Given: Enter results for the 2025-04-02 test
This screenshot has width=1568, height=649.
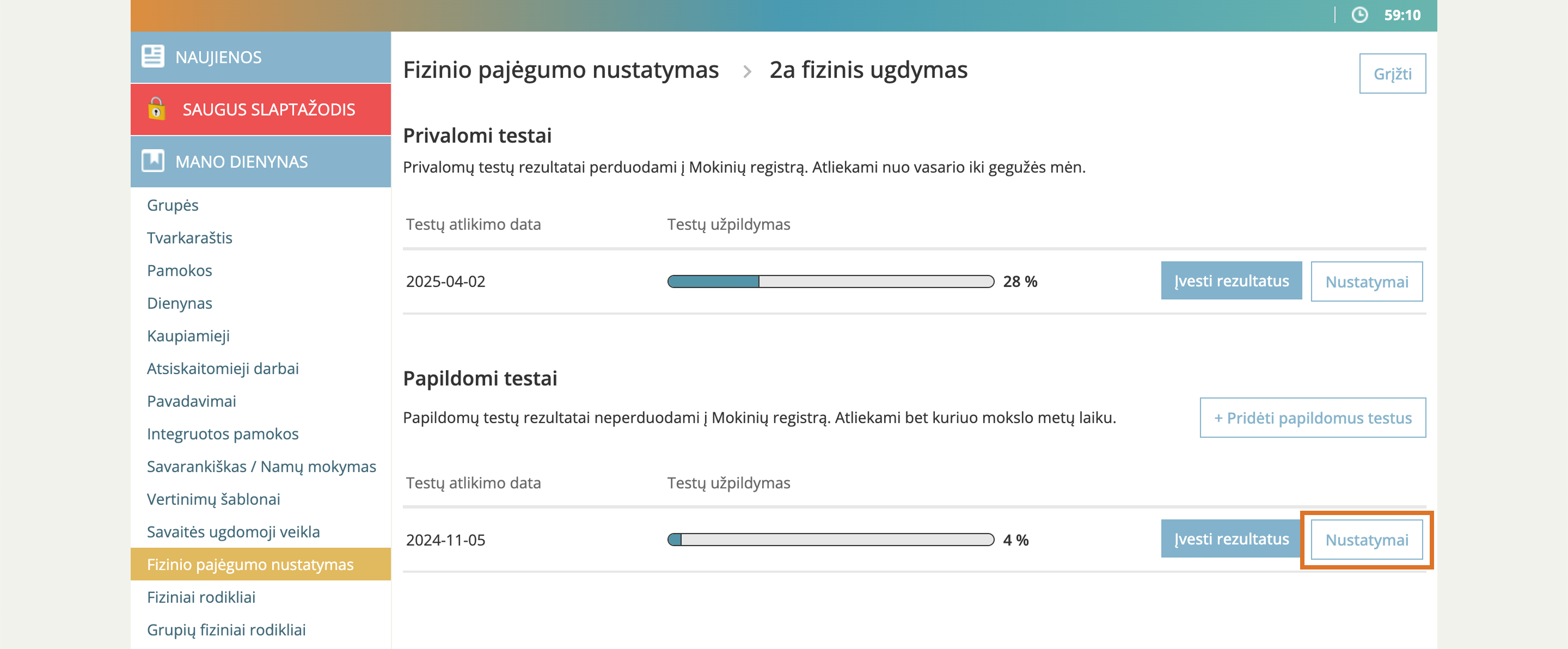Looking at the screenshot, I should tap(1231, 280).
